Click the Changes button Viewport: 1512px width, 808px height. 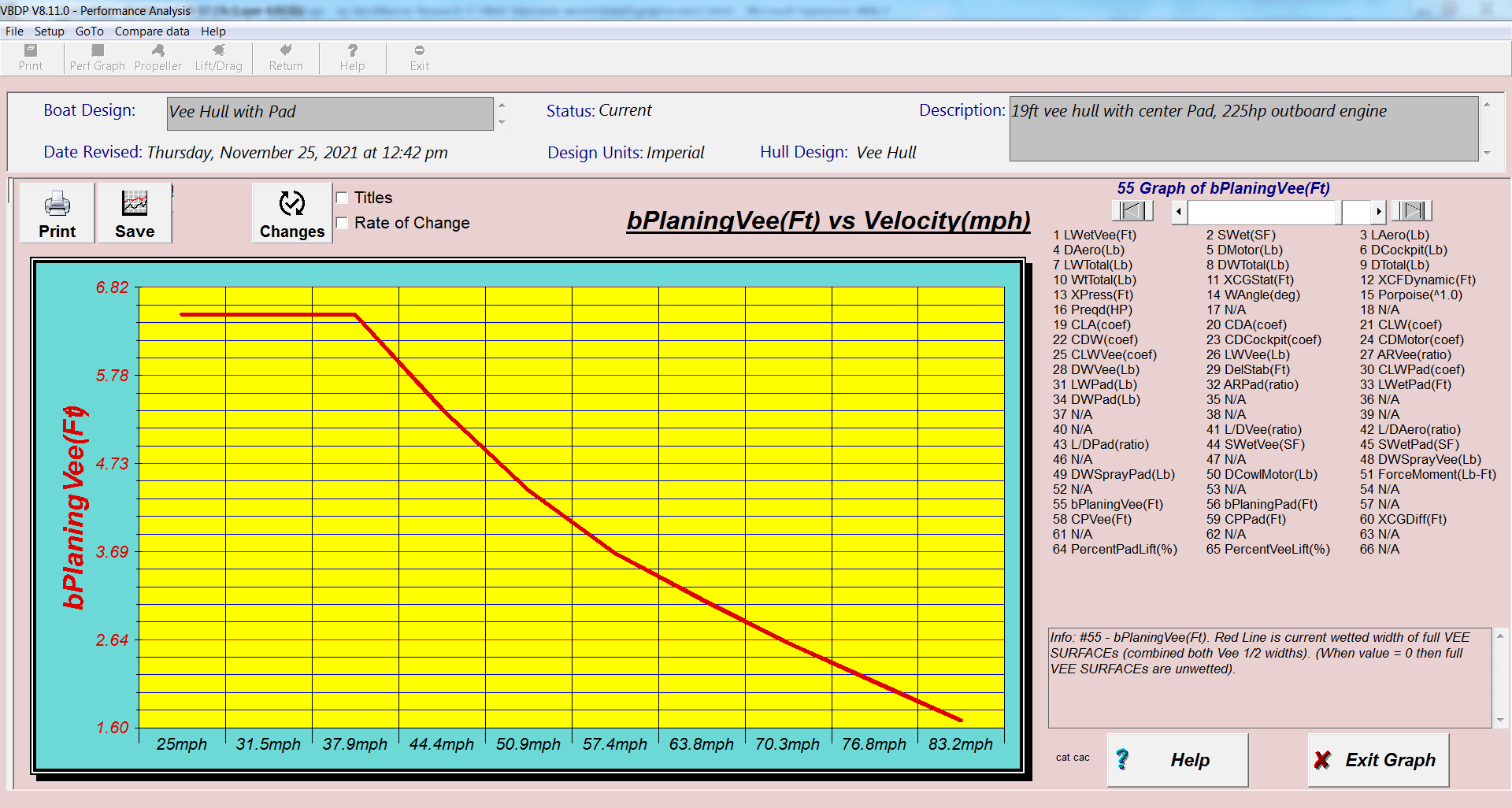pos(292,213)
